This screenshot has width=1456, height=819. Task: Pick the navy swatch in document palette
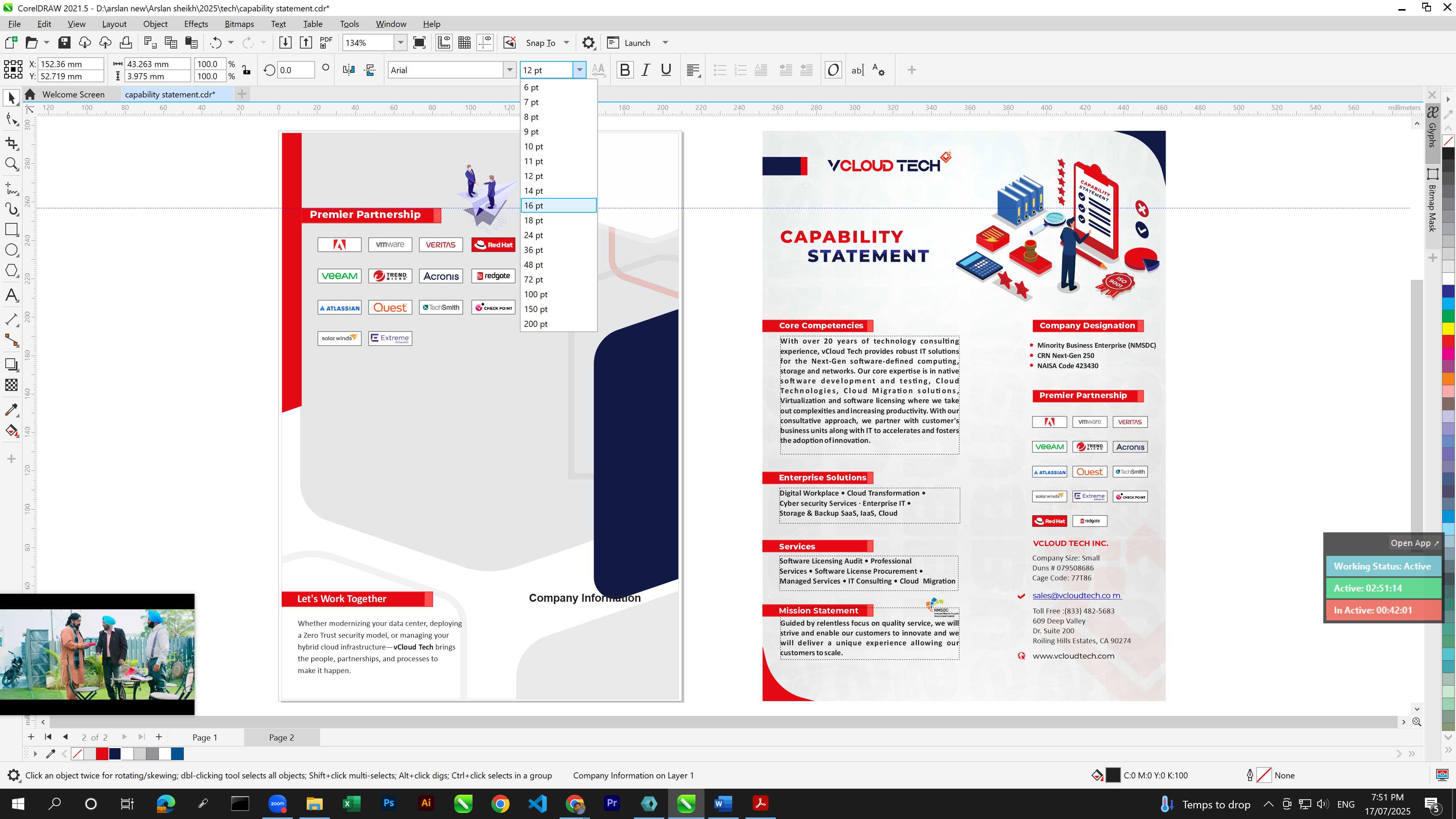coord(115,754)
